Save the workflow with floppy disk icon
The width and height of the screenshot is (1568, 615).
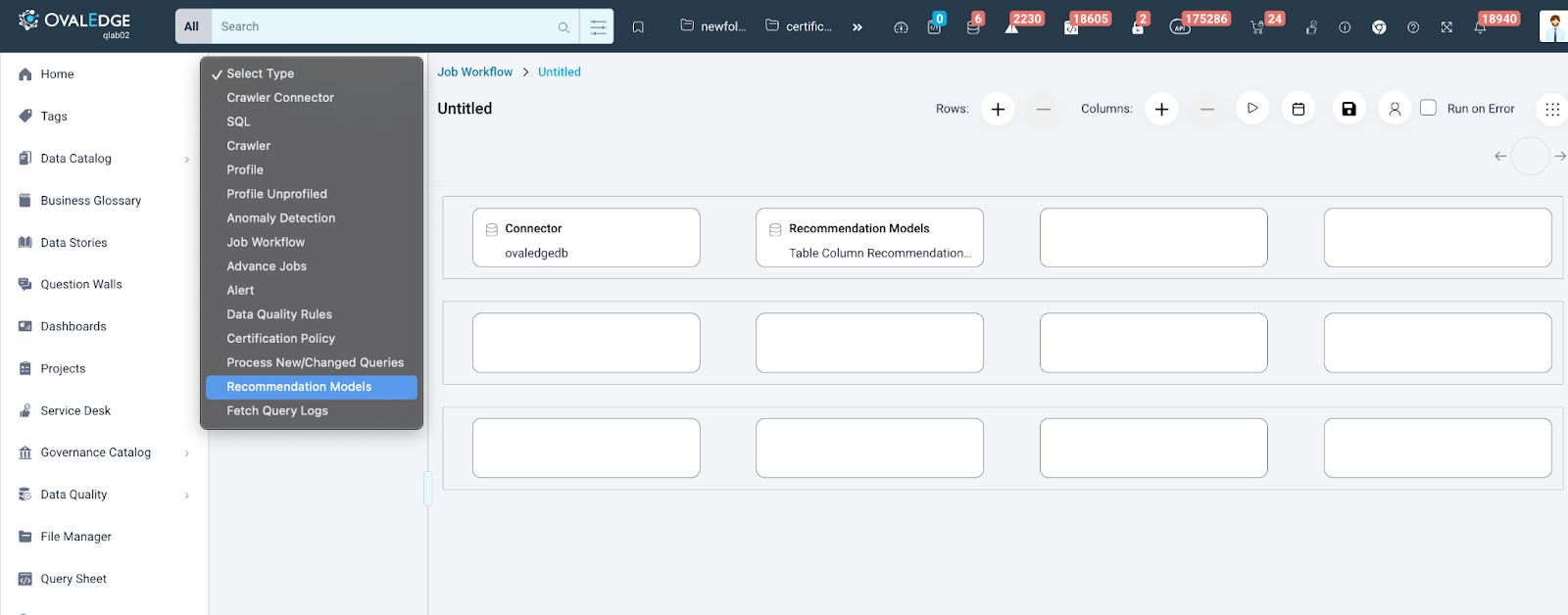1348,109
